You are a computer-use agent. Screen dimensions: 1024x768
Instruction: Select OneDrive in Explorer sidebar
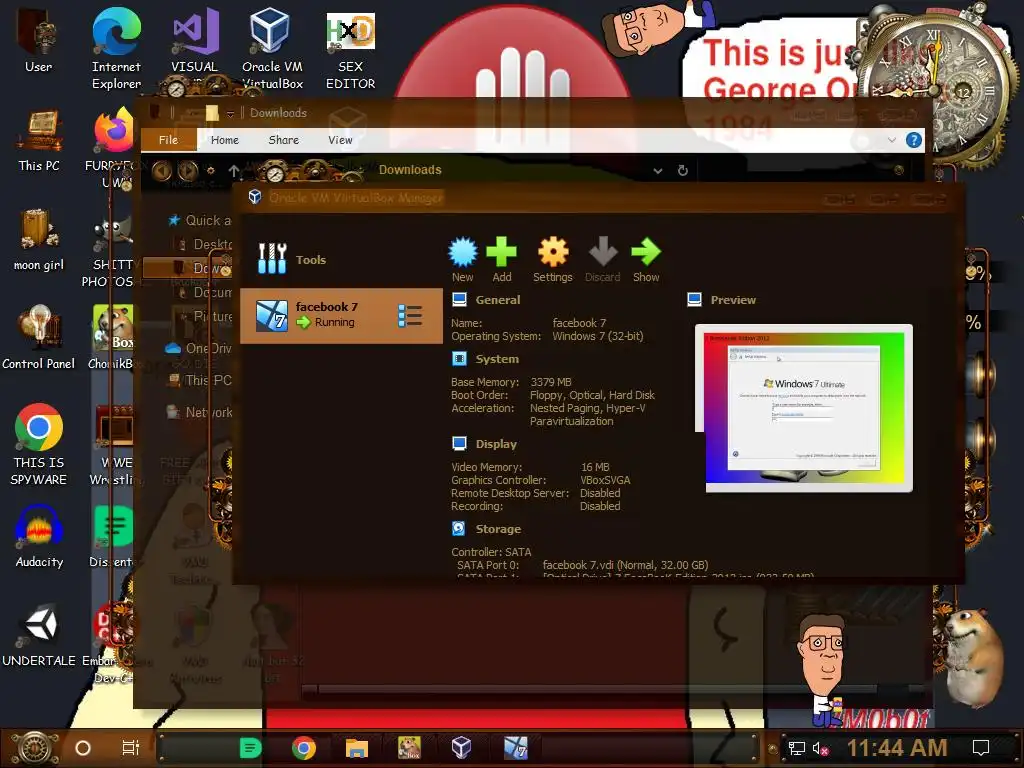pyautogui.click(x=199, y=348)
